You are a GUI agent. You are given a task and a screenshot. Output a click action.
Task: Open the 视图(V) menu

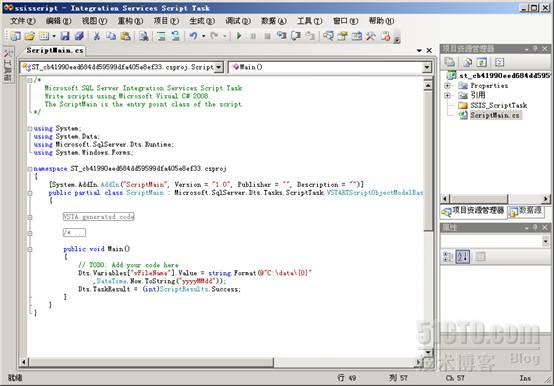pos(95,21)
